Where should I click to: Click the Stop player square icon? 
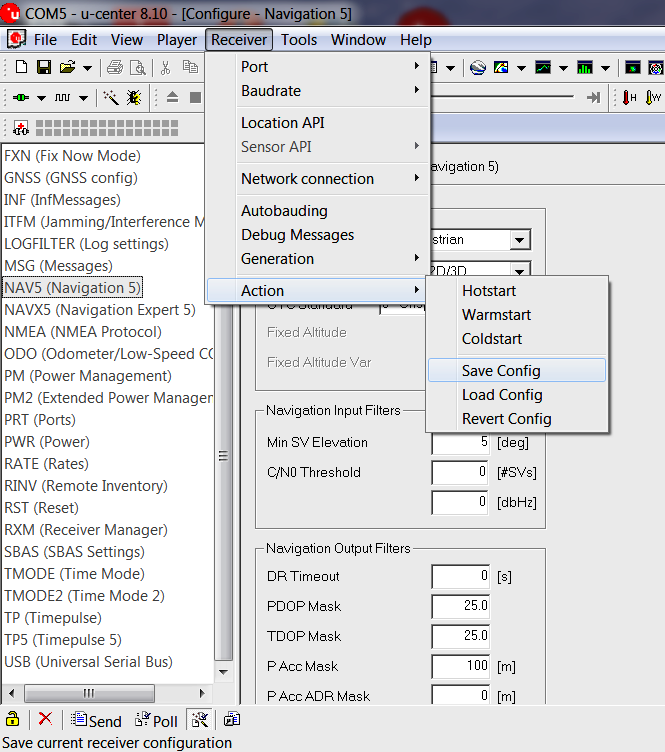(x=195, y=97)
